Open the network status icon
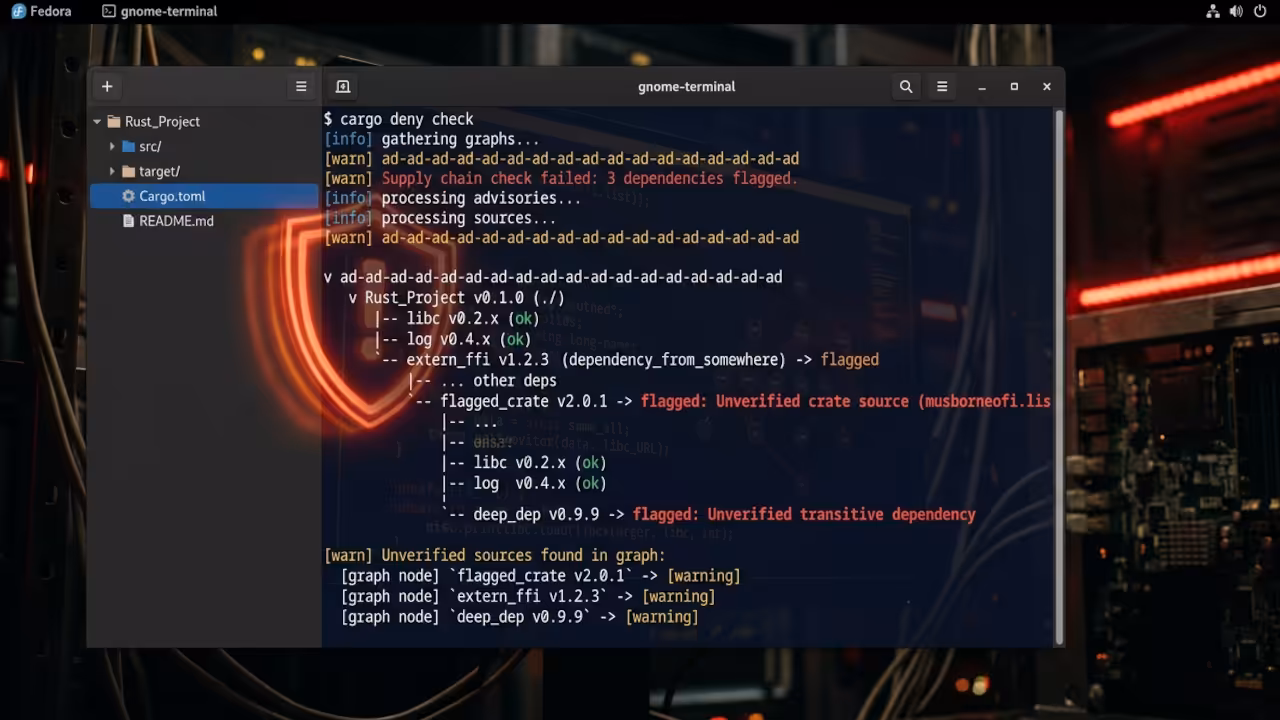1280x720 pixels. pyautogui.click(x=1212, y=11)
